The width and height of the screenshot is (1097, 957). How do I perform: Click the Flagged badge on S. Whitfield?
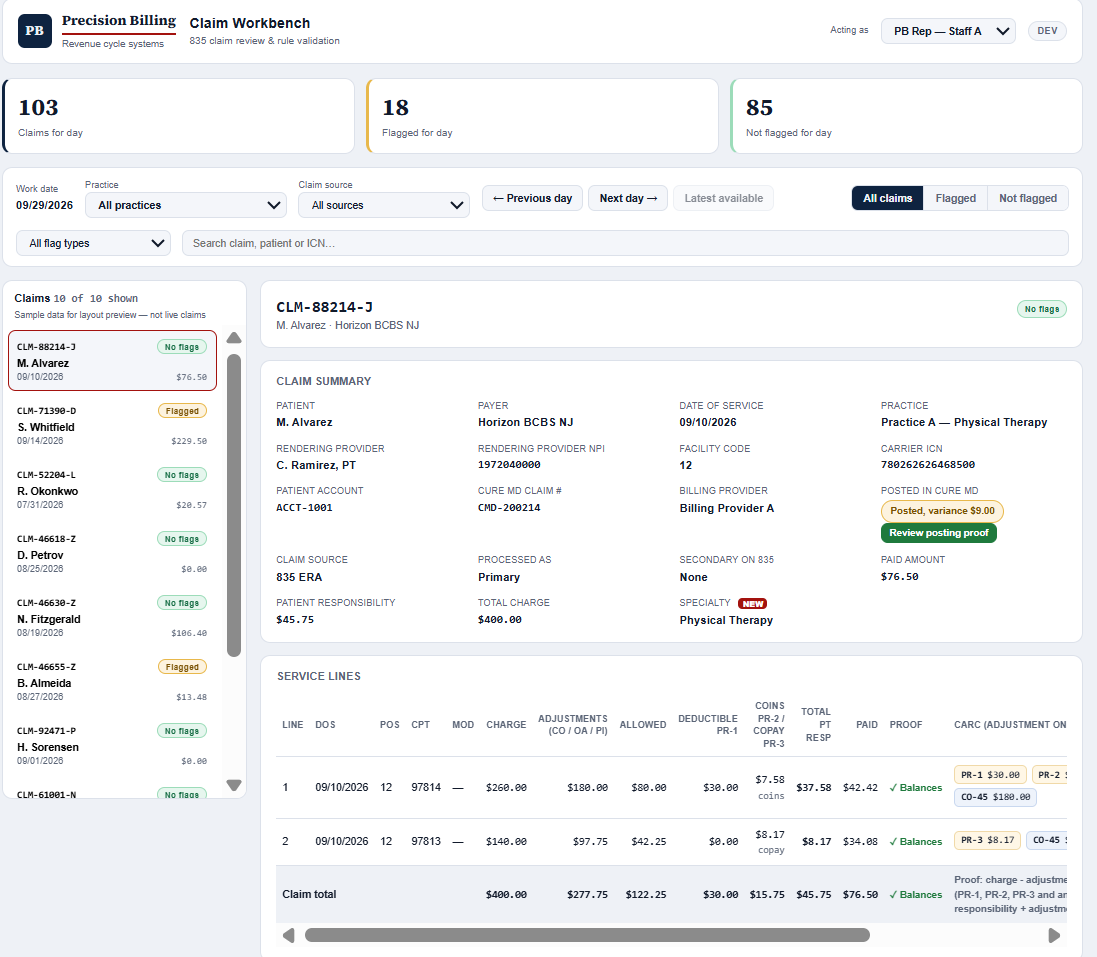182,411
